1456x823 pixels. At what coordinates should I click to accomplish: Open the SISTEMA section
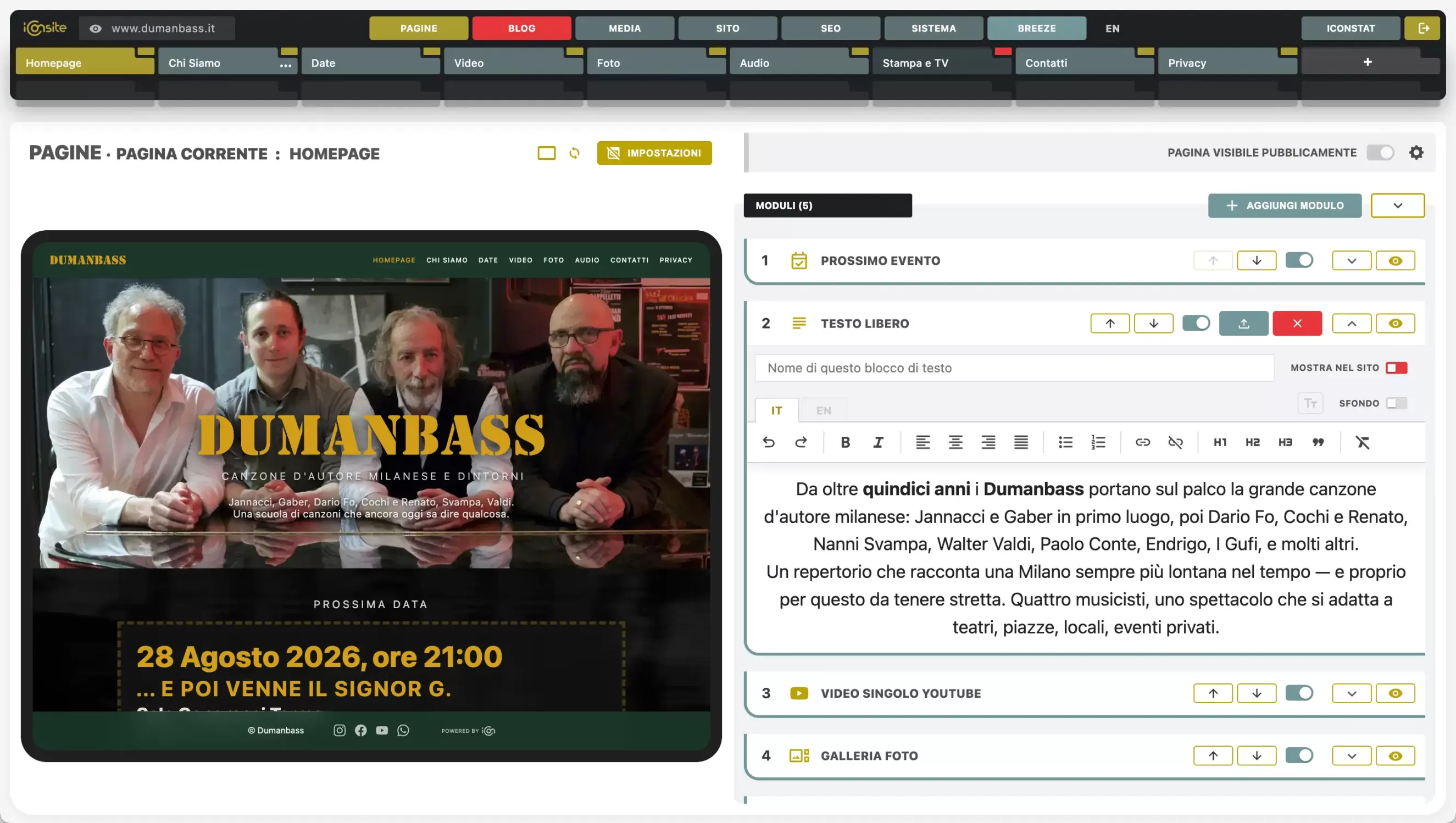pyautogui.click(x=933, y=28)
